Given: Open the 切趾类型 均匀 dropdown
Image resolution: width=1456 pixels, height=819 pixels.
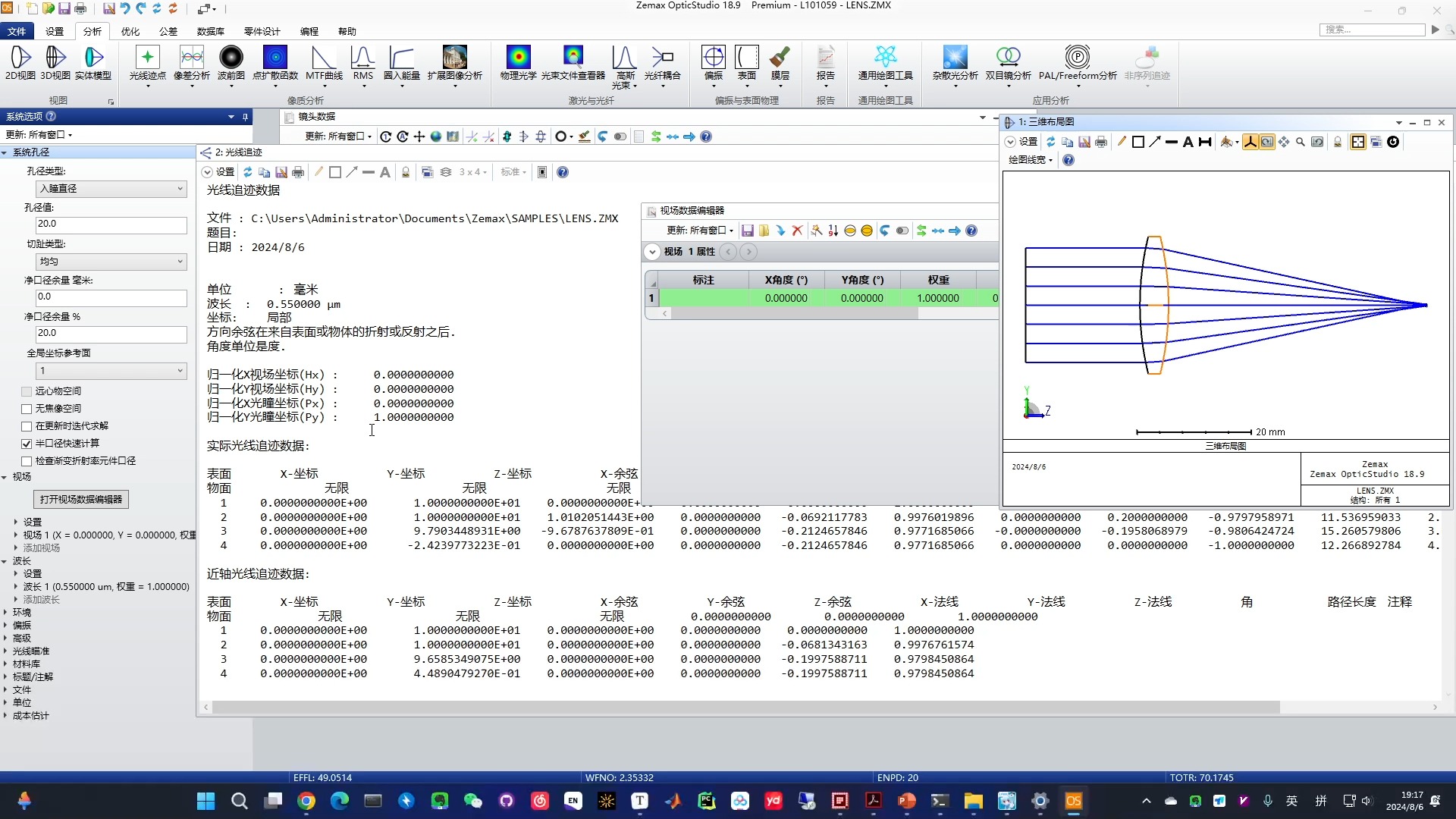Looking at the screenshot, I should (x=111, y=262).
